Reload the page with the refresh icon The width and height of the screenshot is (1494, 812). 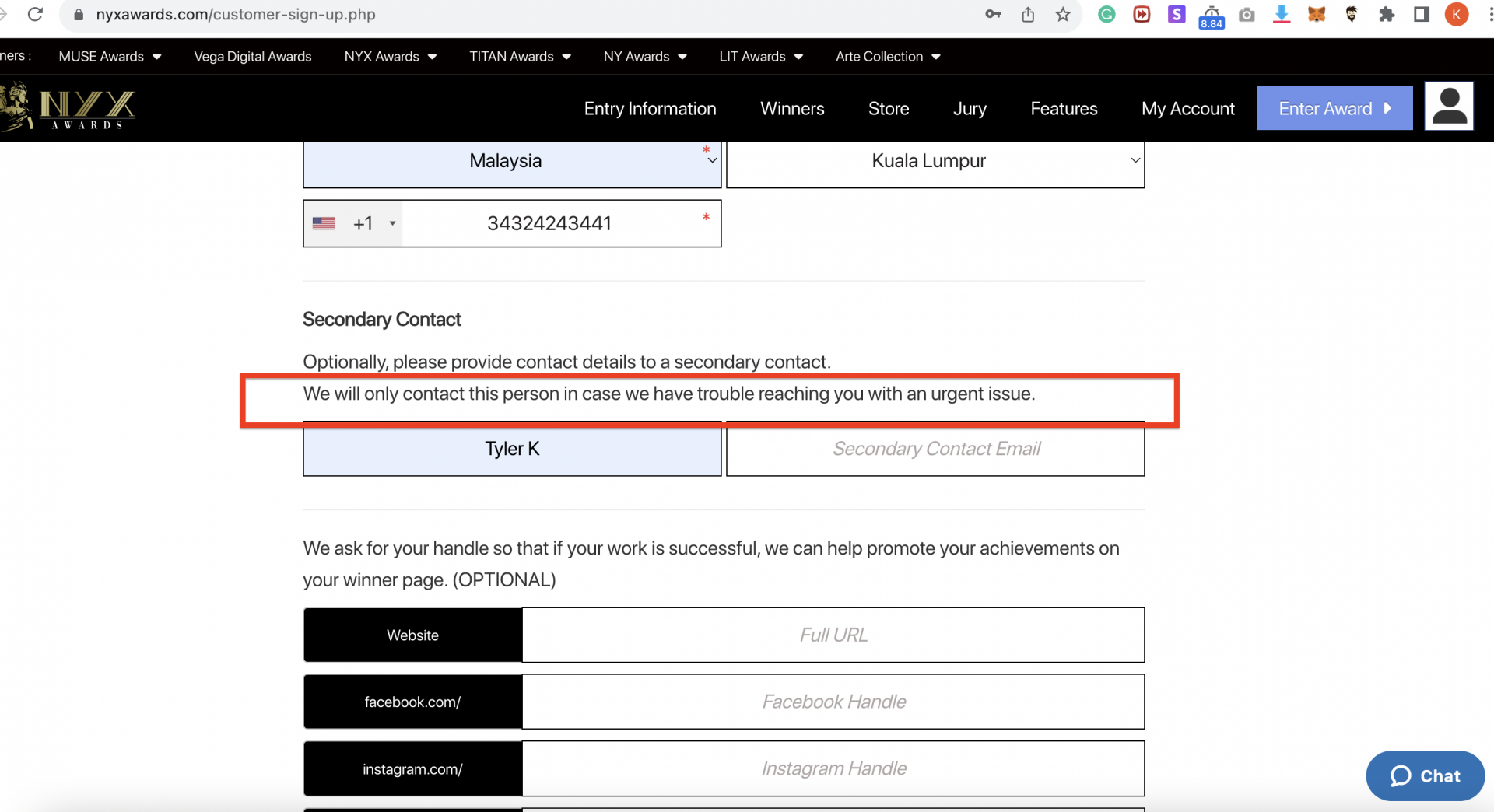click(35, 14)
